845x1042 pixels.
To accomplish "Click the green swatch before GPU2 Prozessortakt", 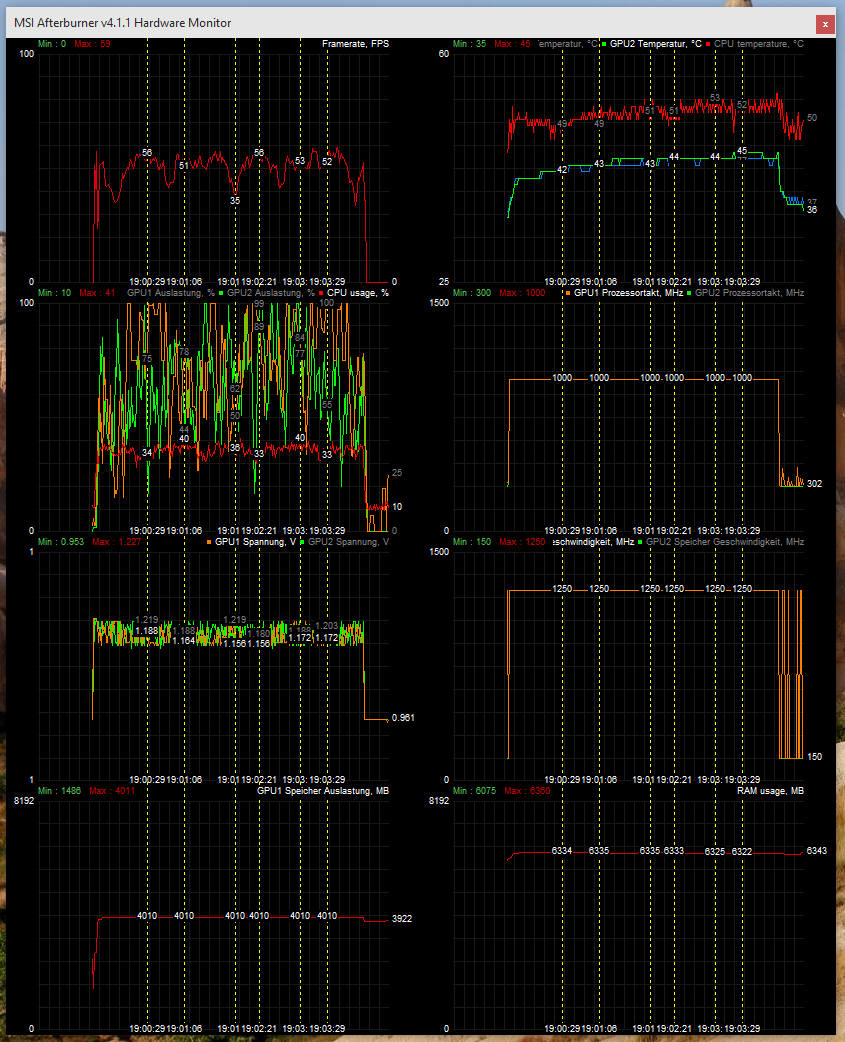I will [x=689, y=293].
